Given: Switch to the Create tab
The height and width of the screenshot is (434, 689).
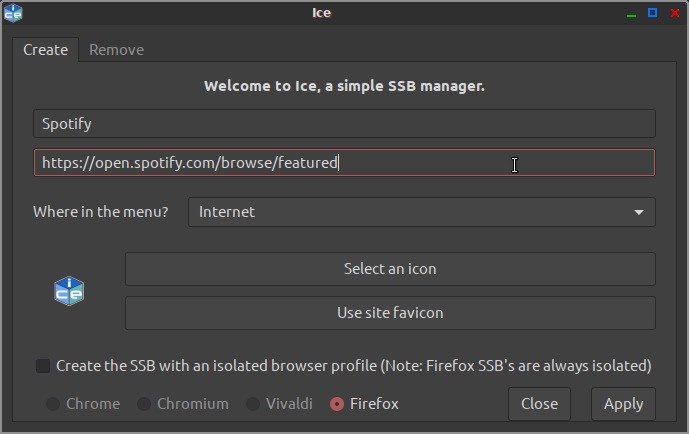Looking at the screenshot, I should point(46,50).
